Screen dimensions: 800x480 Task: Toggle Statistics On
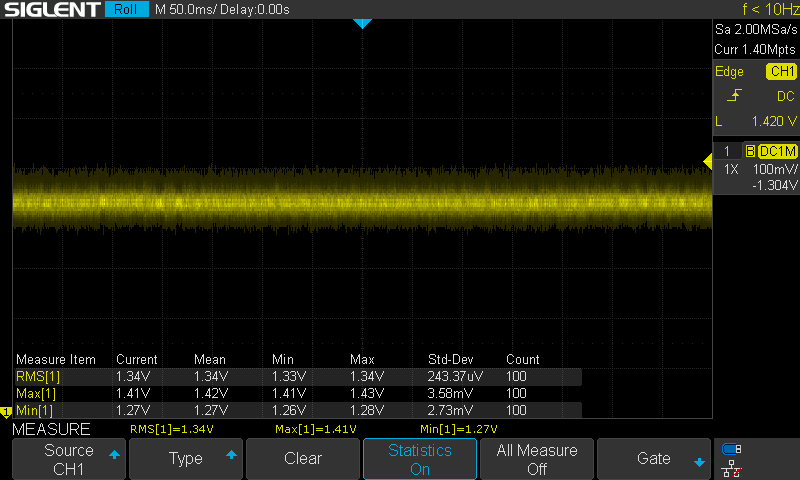tap(420, 459)
